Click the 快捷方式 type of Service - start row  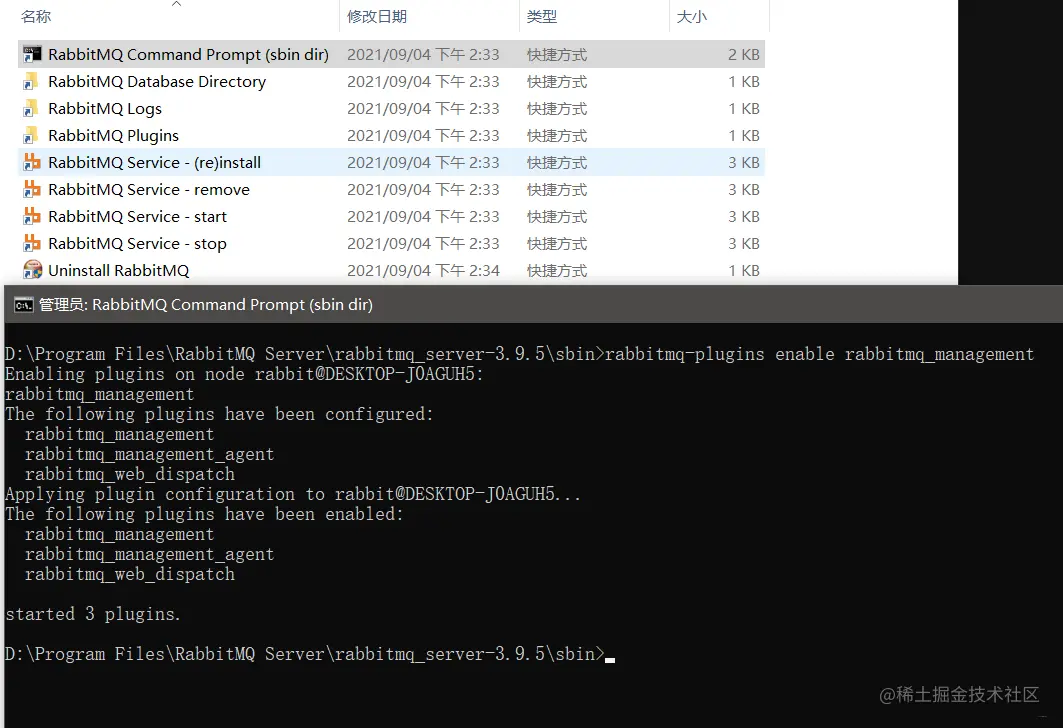click(x=557, y=217)
